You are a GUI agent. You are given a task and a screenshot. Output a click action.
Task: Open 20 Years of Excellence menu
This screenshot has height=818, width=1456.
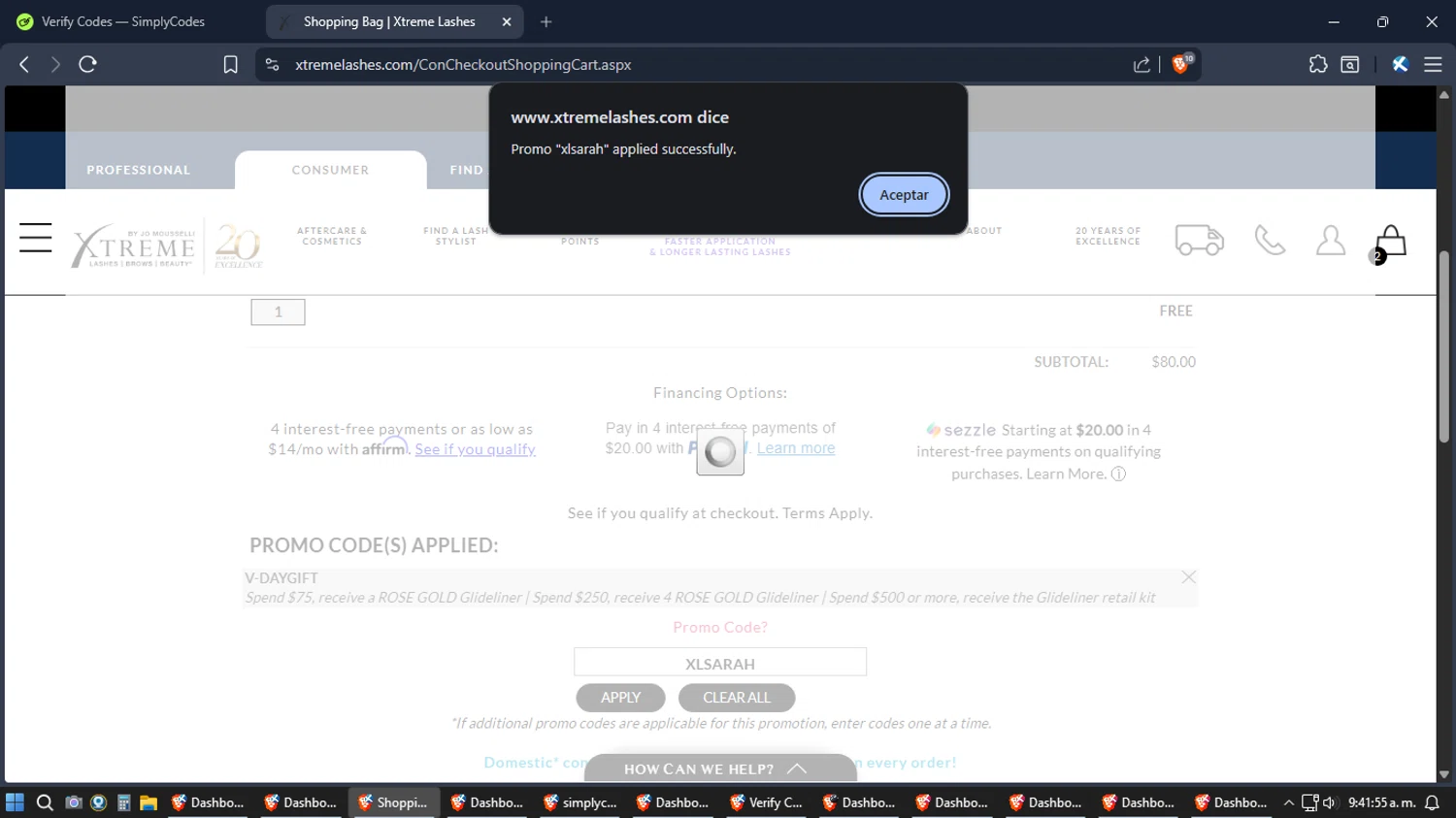click(x=1108, y=236)
